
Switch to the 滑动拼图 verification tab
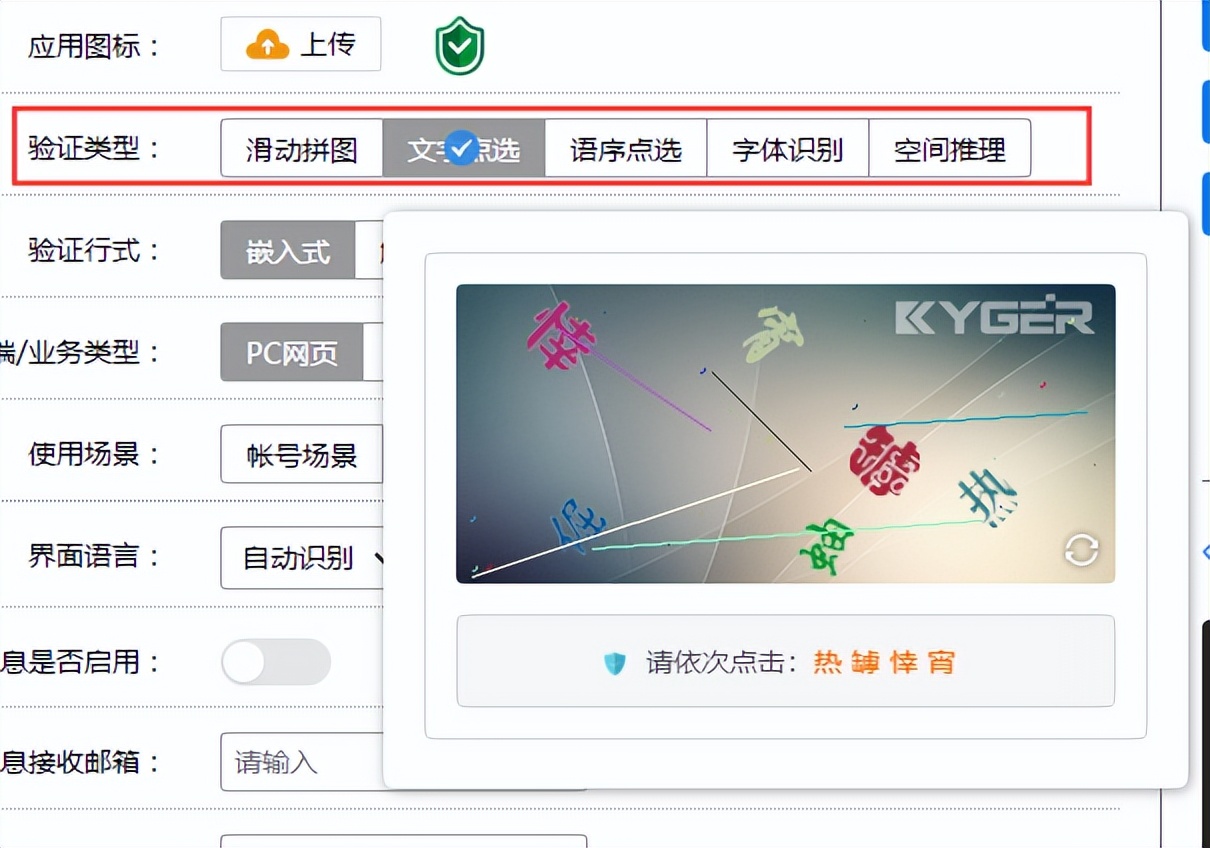[x=301, y=147]
